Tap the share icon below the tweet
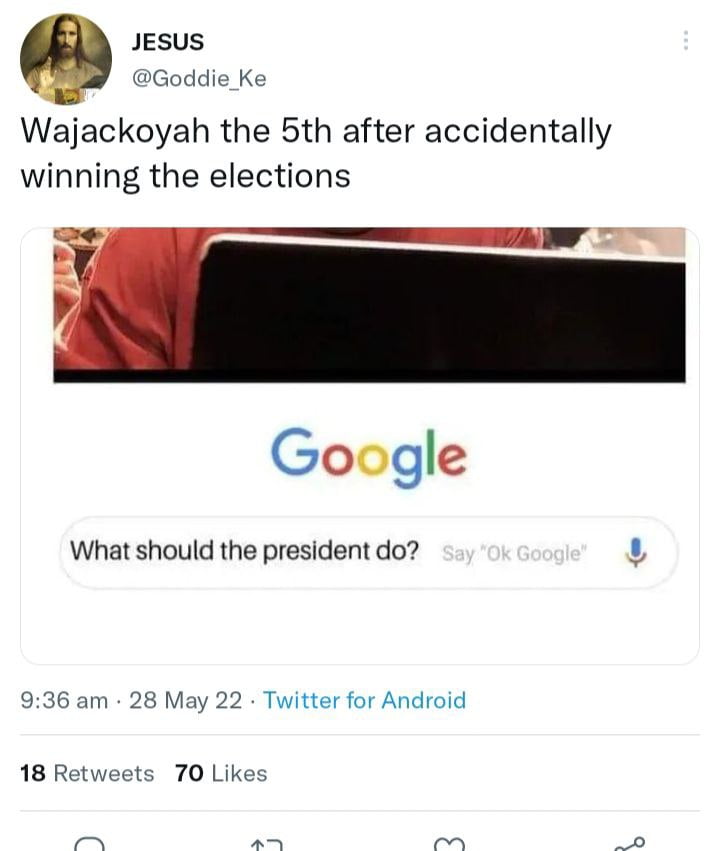Viewport: 720px width, 851px height. click(x=628, y=843)
